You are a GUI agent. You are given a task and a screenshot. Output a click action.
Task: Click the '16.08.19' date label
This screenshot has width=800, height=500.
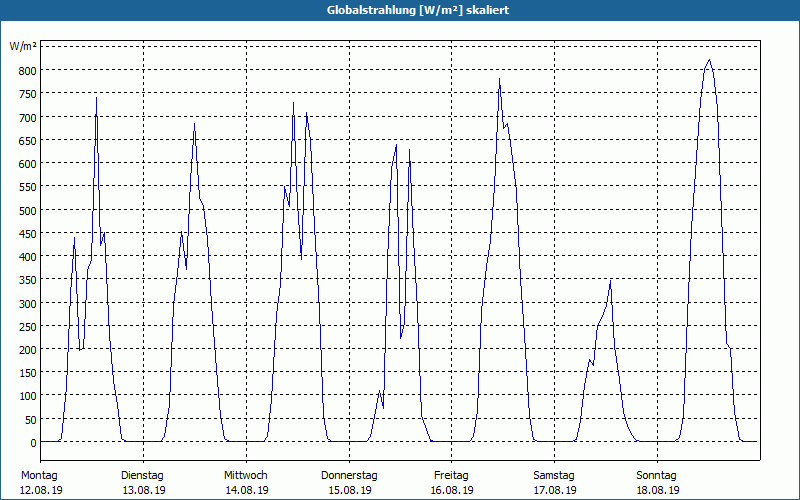pyautogui.click(x=452, y=490)
